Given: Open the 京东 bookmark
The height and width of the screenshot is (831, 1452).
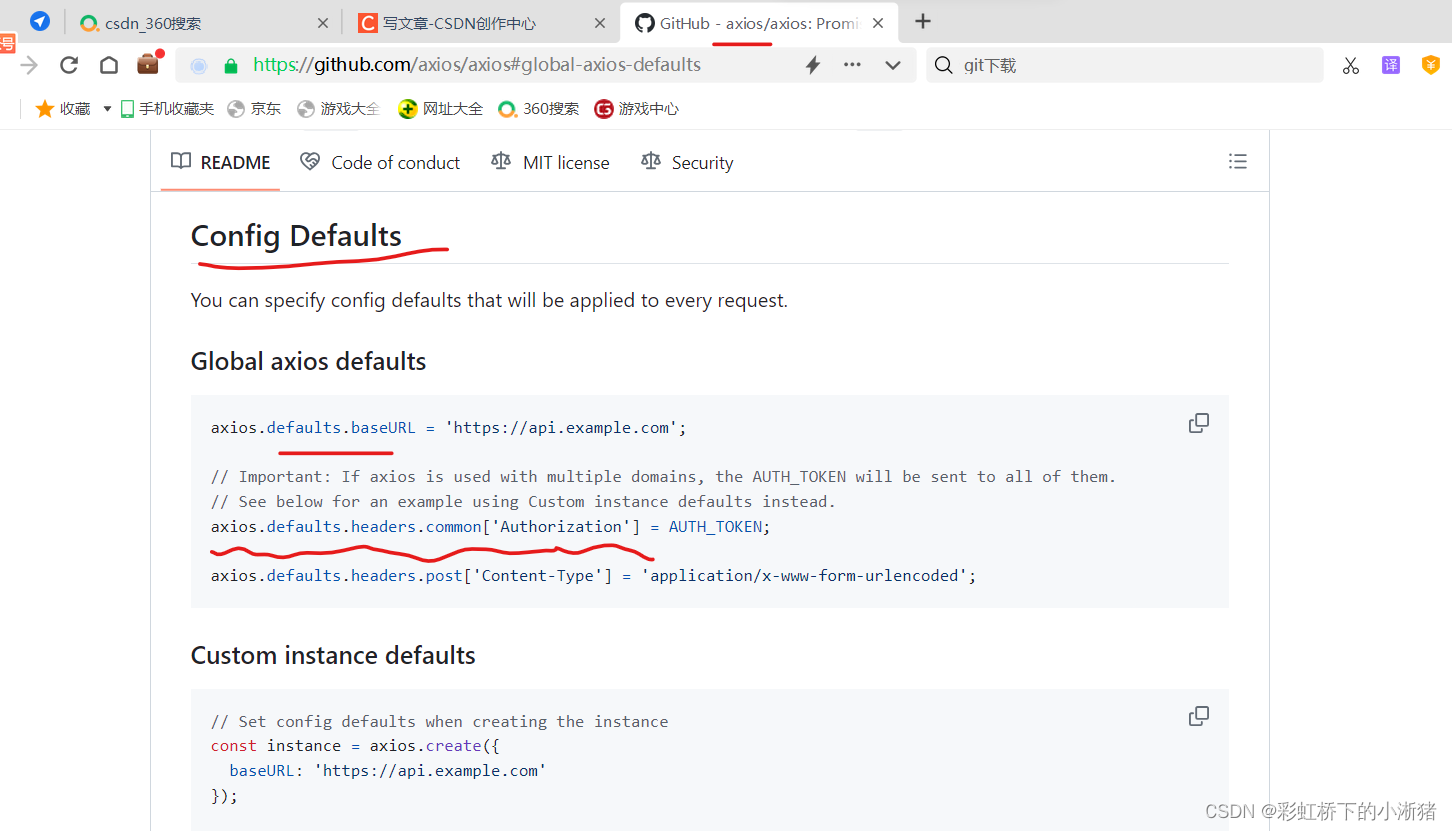Looking at the screenshot, I should (x=254, y=109).
